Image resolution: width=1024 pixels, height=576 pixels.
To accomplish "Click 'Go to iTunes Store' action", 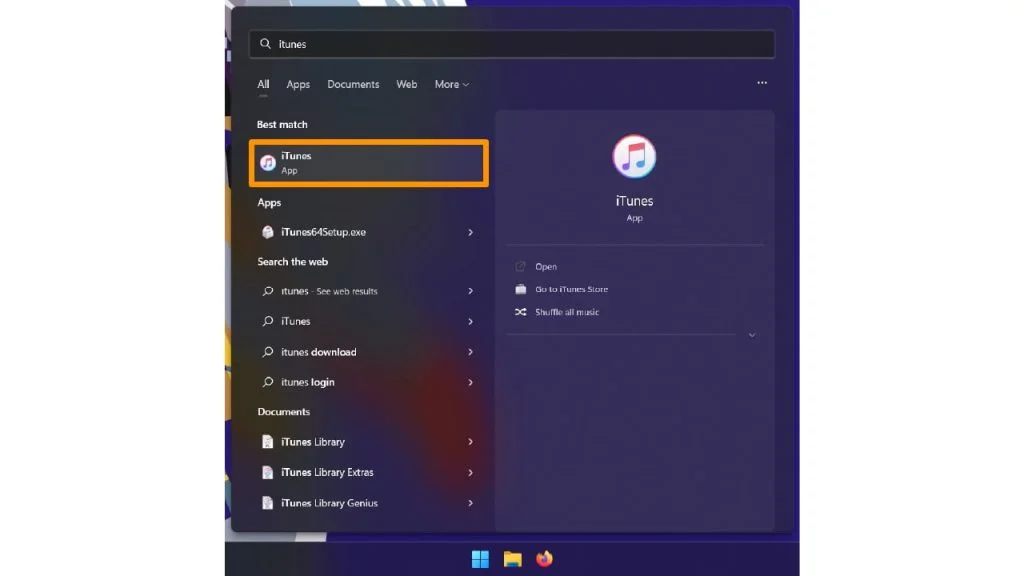I will (571, 289).
